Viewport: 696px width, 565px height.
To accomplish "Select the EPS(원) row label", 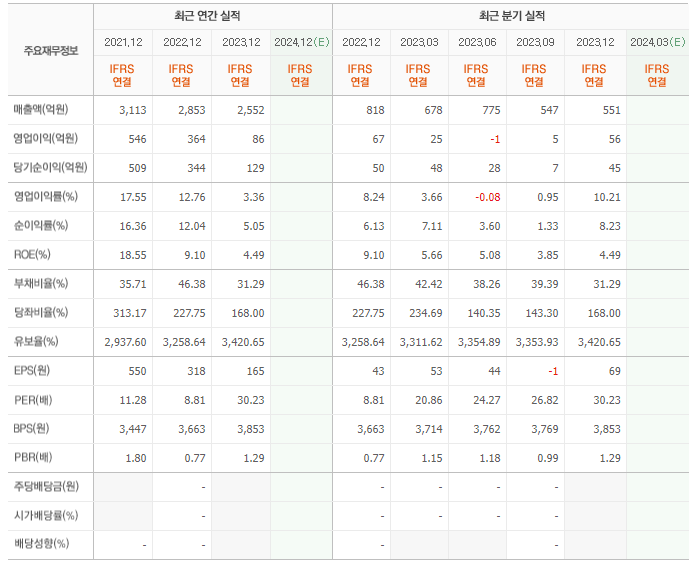I will tap(32, 370).
